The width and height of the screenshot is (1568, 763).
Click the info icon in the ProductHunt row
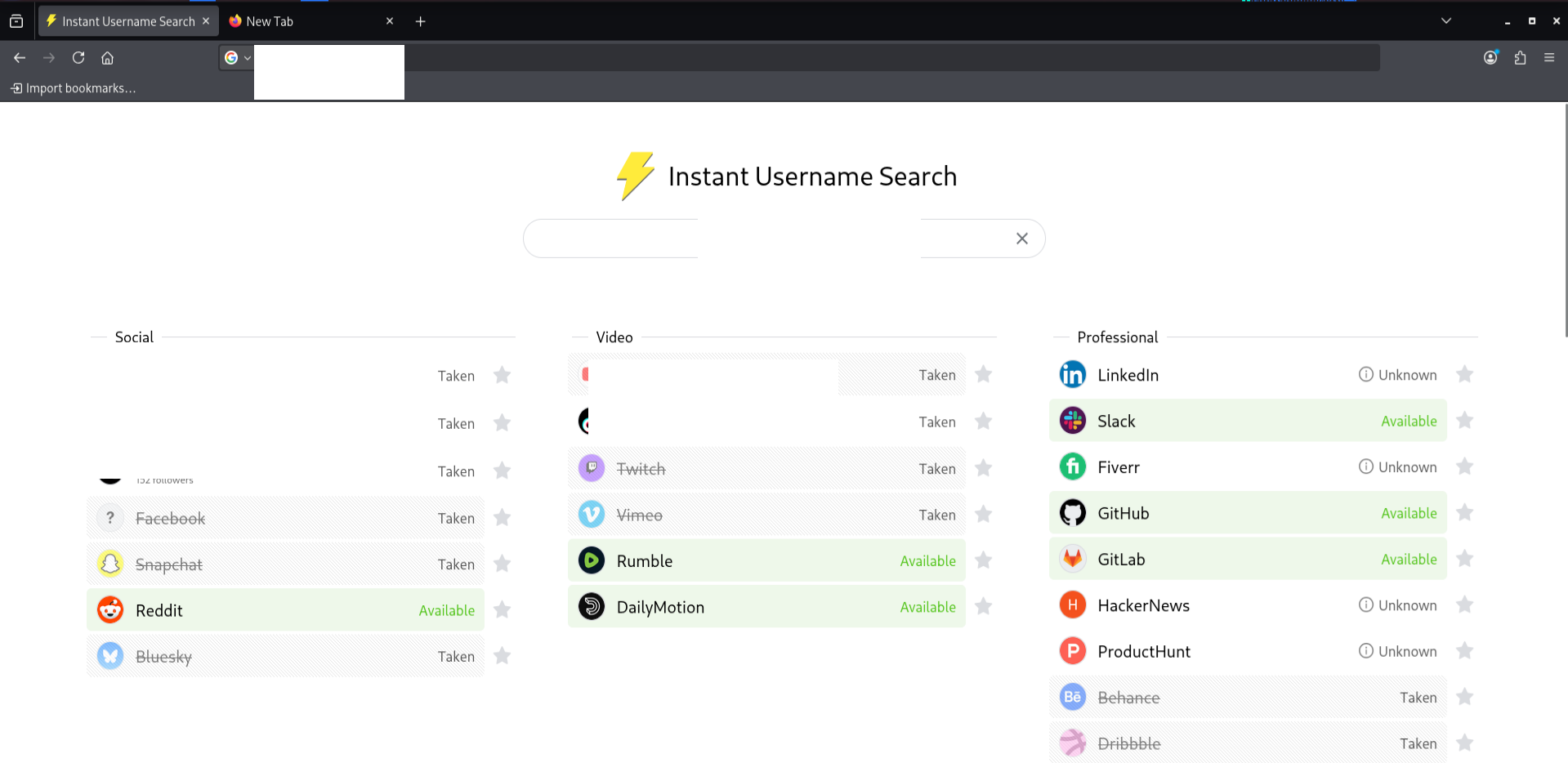pos(1365,651)
